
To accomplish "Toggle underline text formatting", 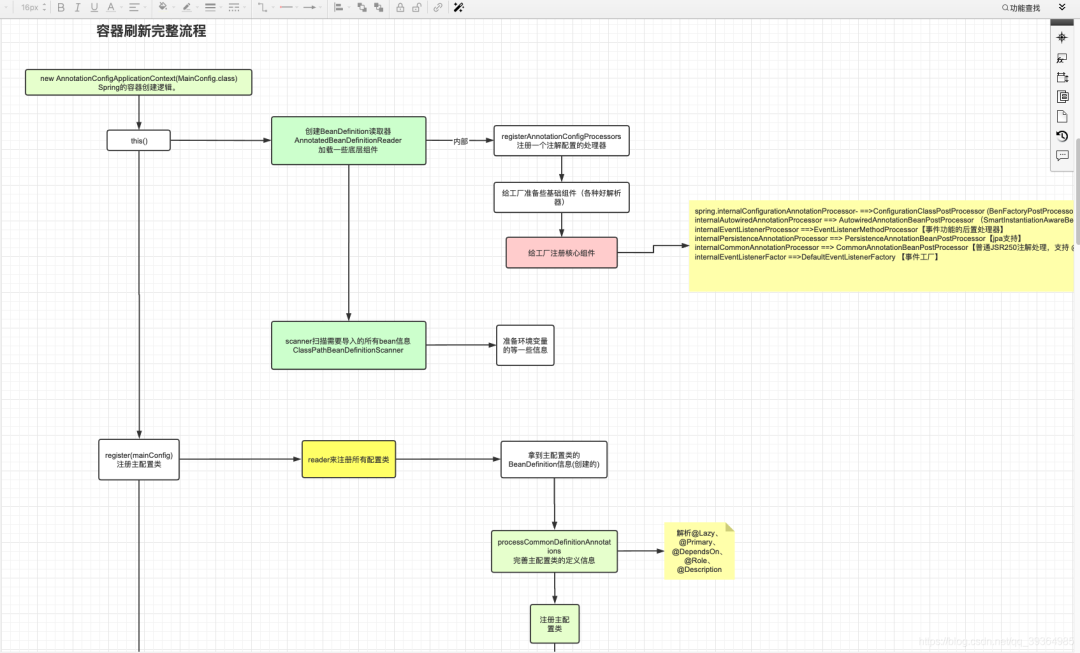I will 94,8.
